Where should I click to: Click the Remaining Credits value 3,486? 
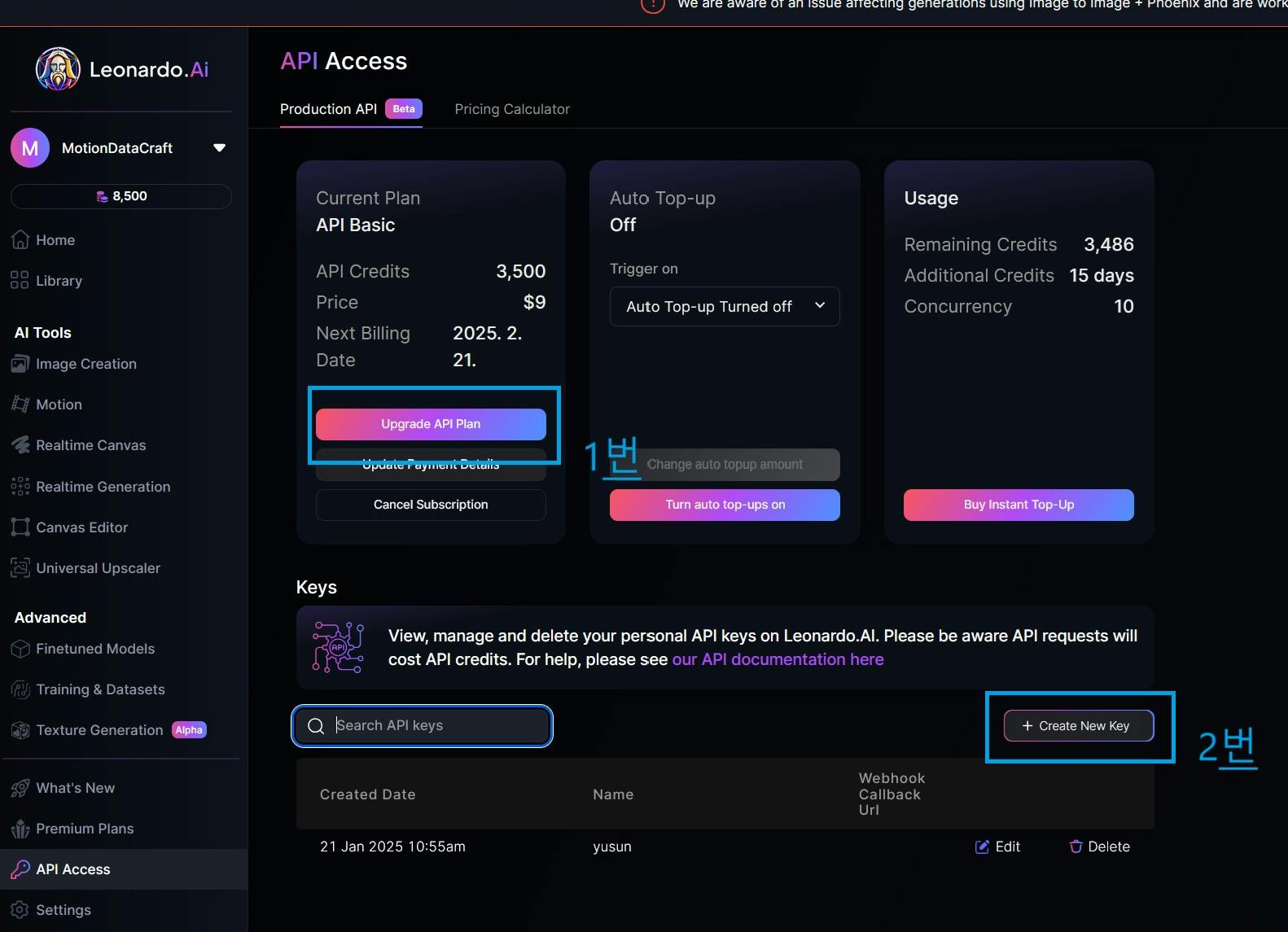point(1109,244)
